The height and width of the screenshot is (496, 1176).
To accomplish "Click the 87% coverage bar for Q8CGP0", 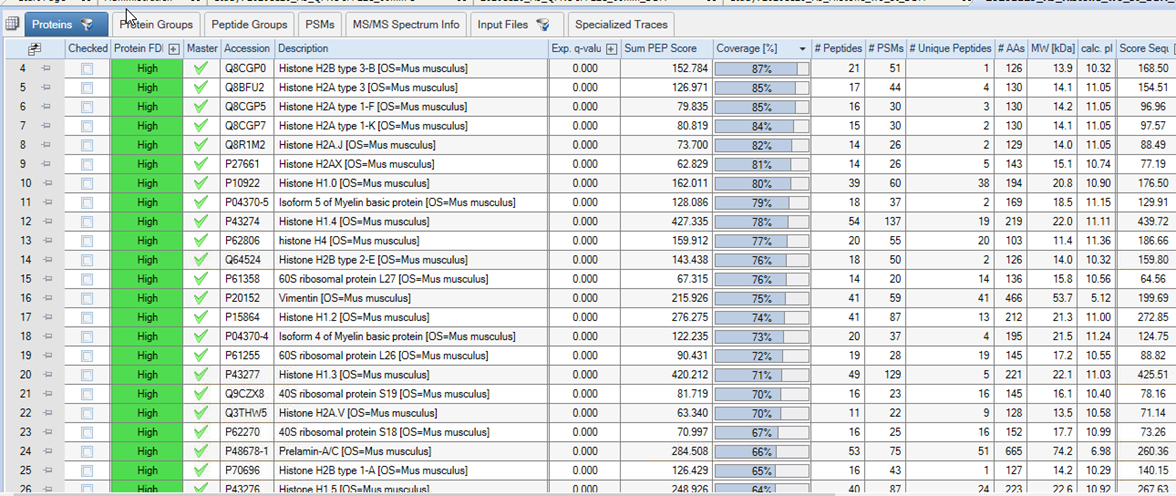I will coord(762,69).
